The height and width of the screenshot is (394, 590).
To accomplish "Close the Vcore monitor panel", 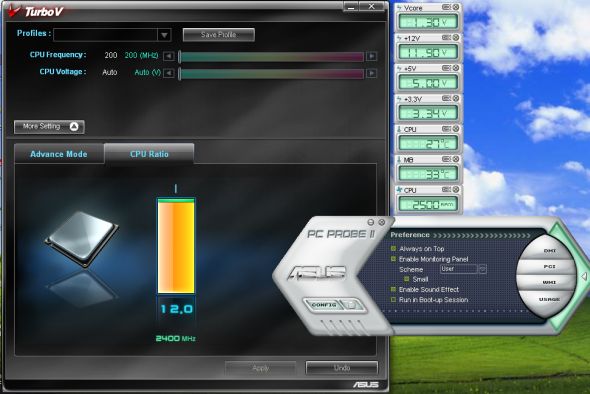I will [456, 7].
